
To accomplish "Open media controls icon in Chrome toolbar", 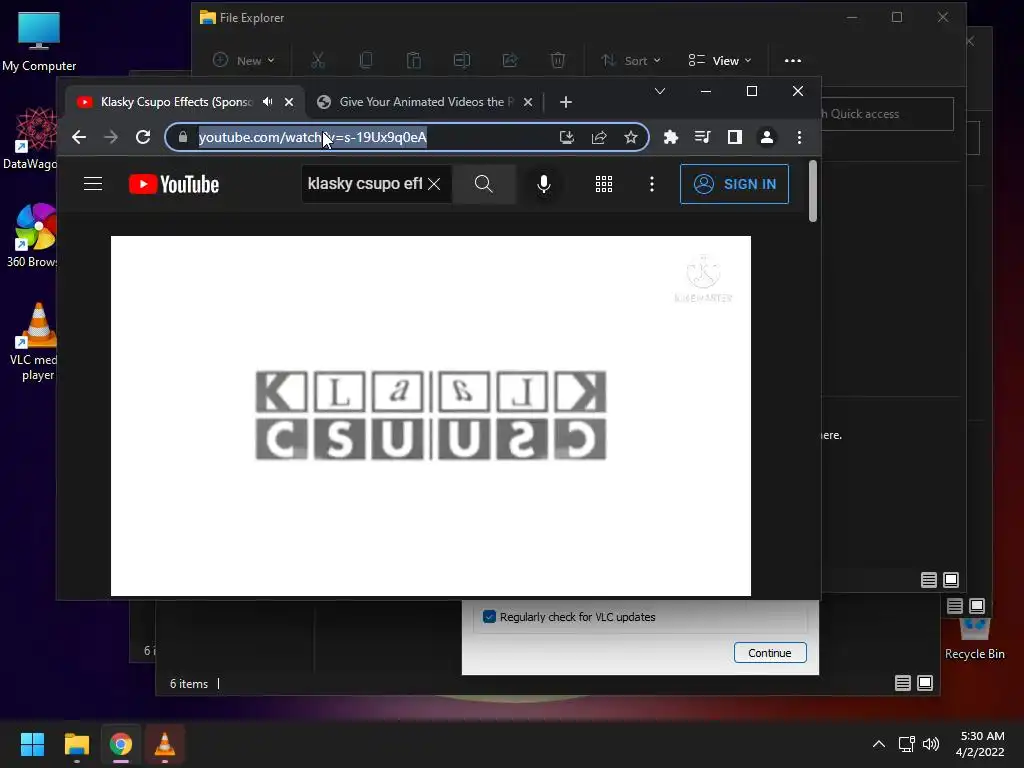I will coord(703,137).
